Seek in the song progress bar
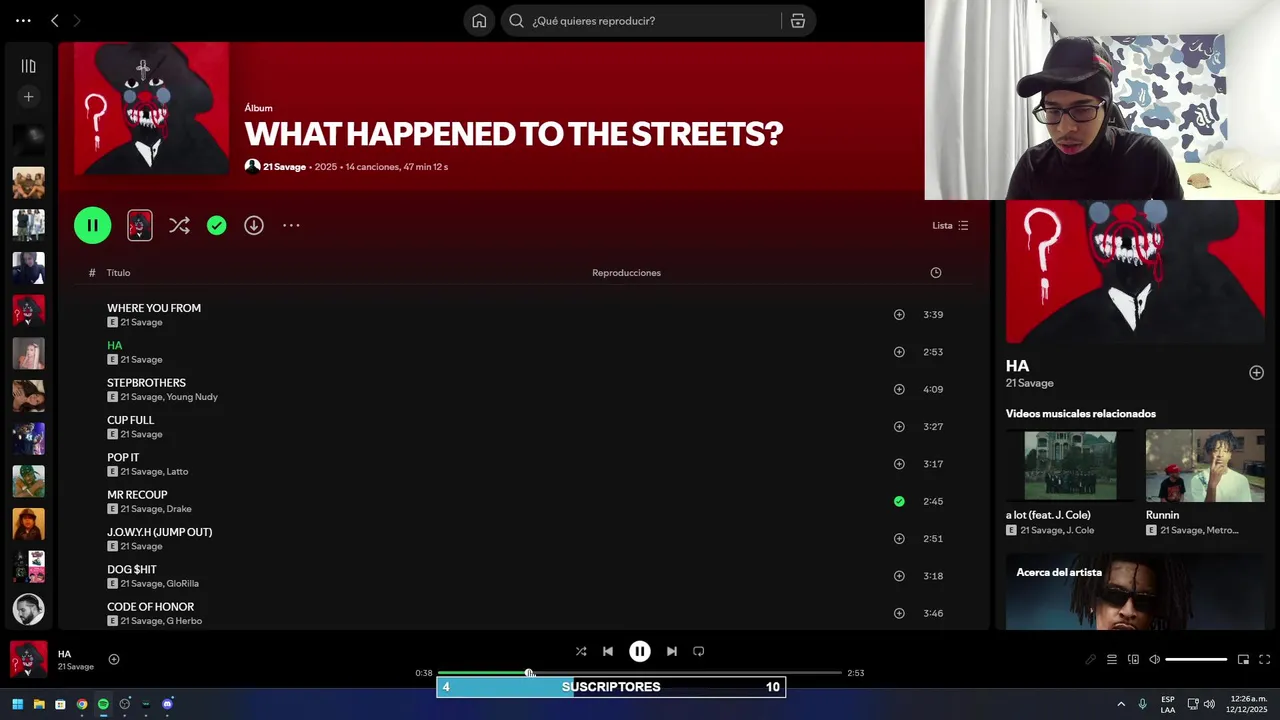The height and width of the screenshot is (720, 1280). coord(640,673)
